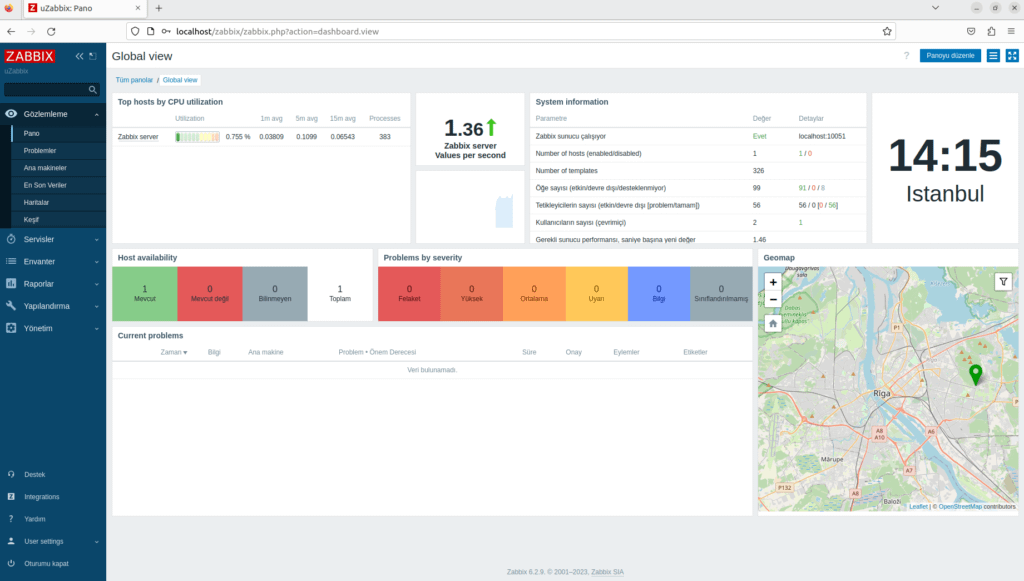Zoom out on the Geomap
The width and height of the screenshot is (1024, 581).
tap(773, 299)
